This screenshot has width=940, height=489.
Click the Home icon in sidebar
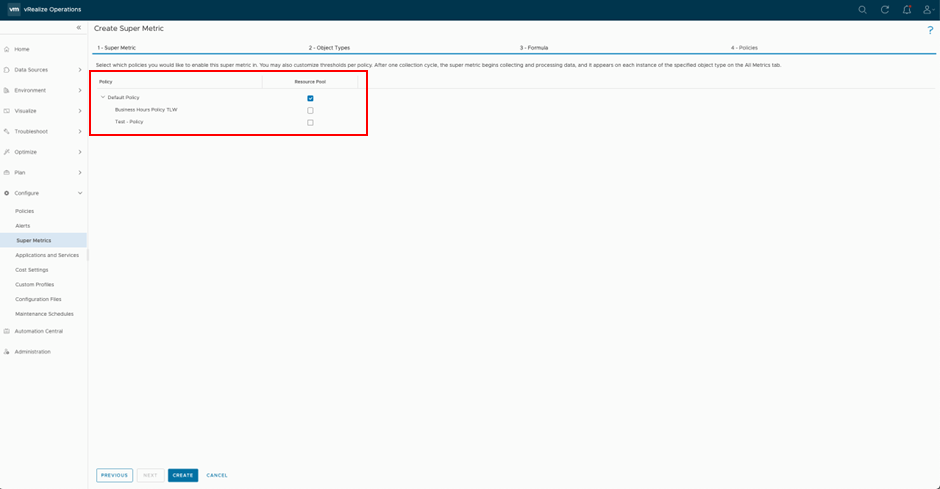click(7, 49)
